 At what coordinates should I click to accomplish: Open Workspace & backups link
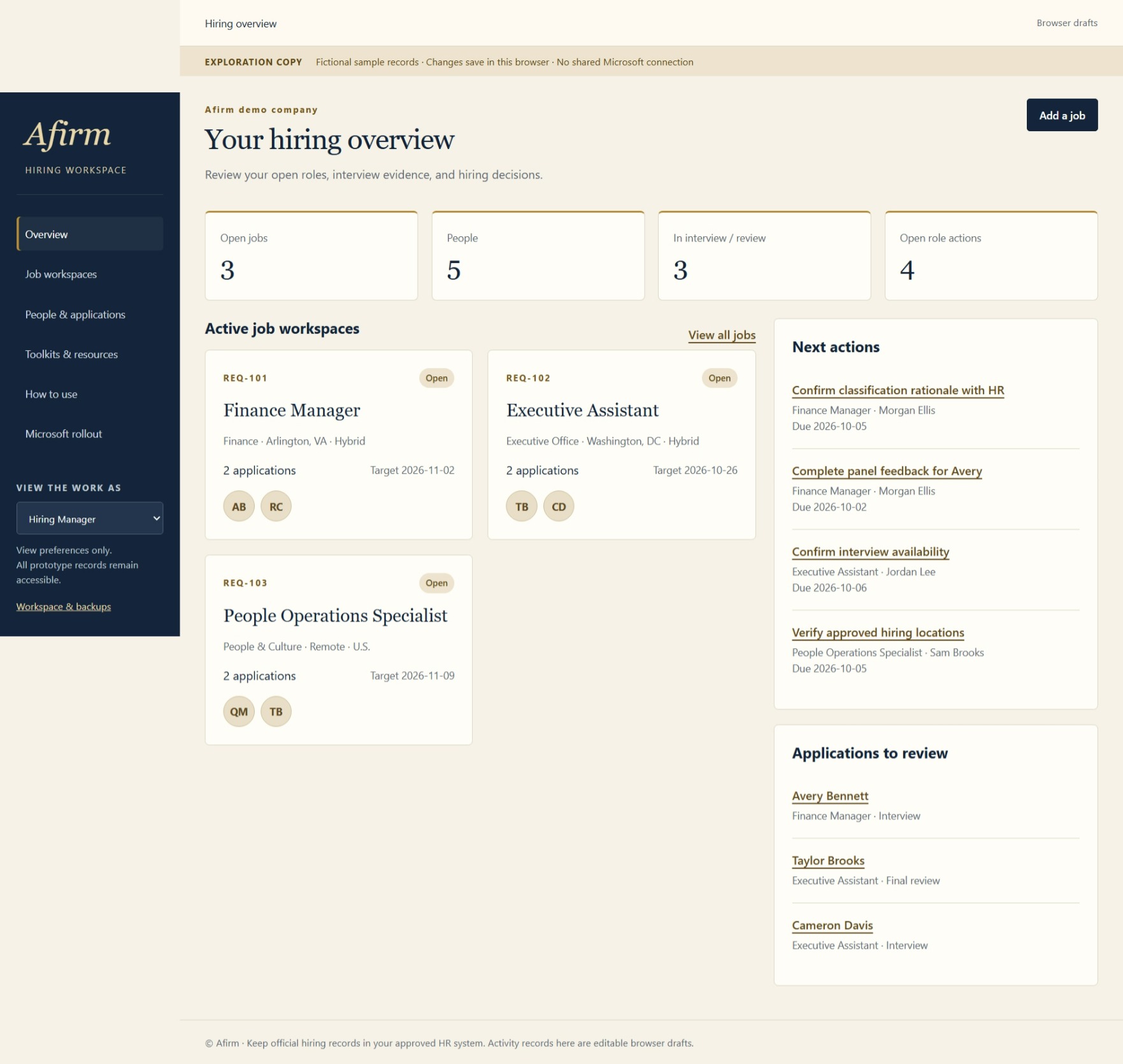(x=64, y=606)
